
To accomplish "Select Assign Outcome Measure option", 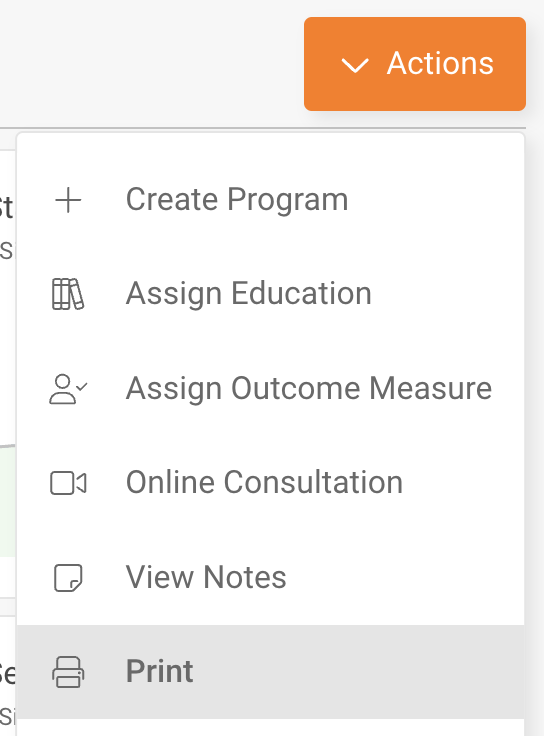I will 270,389.
